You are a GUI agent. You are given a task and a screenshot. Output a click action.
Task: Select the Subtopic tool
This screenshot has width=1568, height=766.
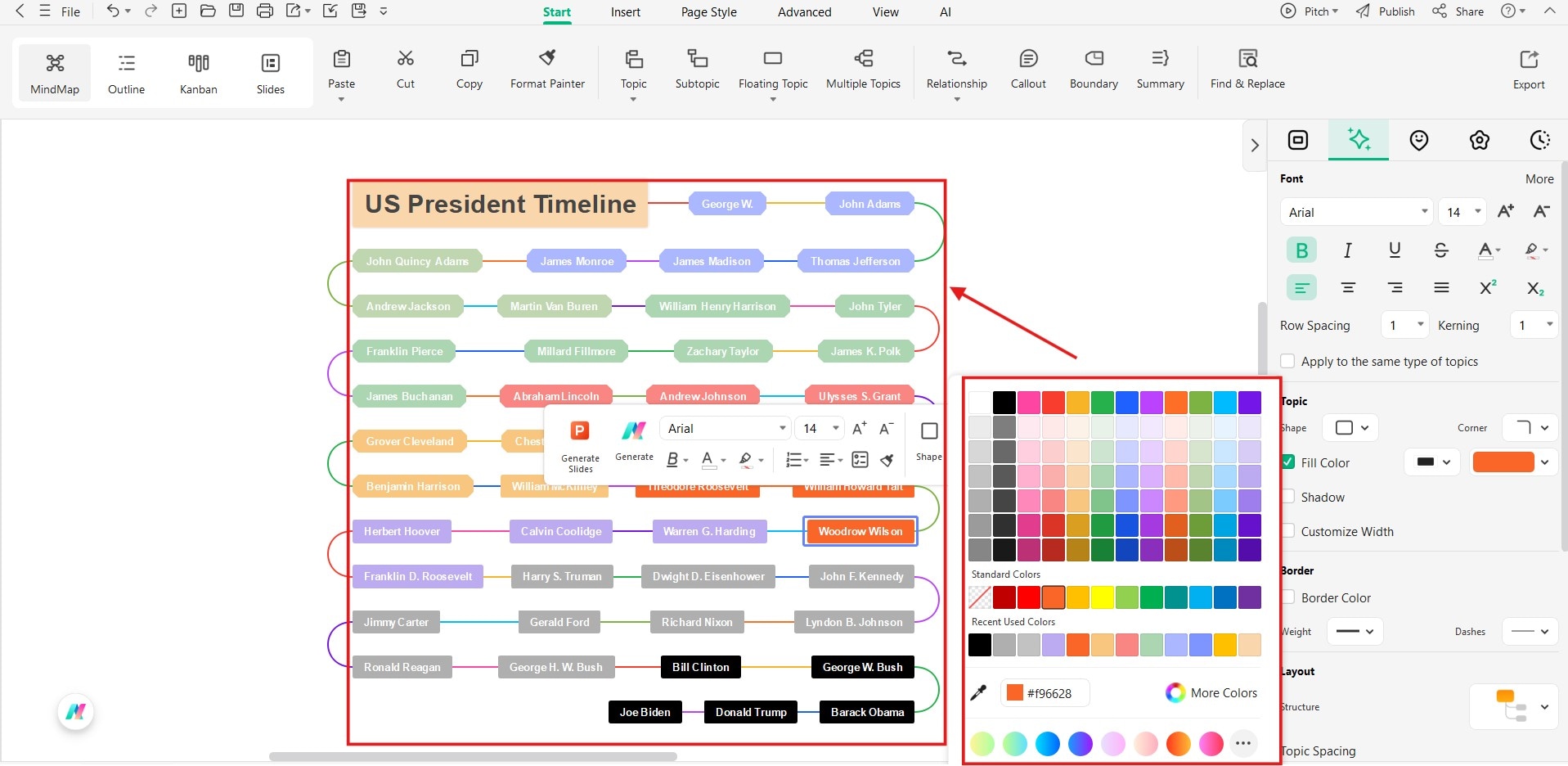click(697, 70)
